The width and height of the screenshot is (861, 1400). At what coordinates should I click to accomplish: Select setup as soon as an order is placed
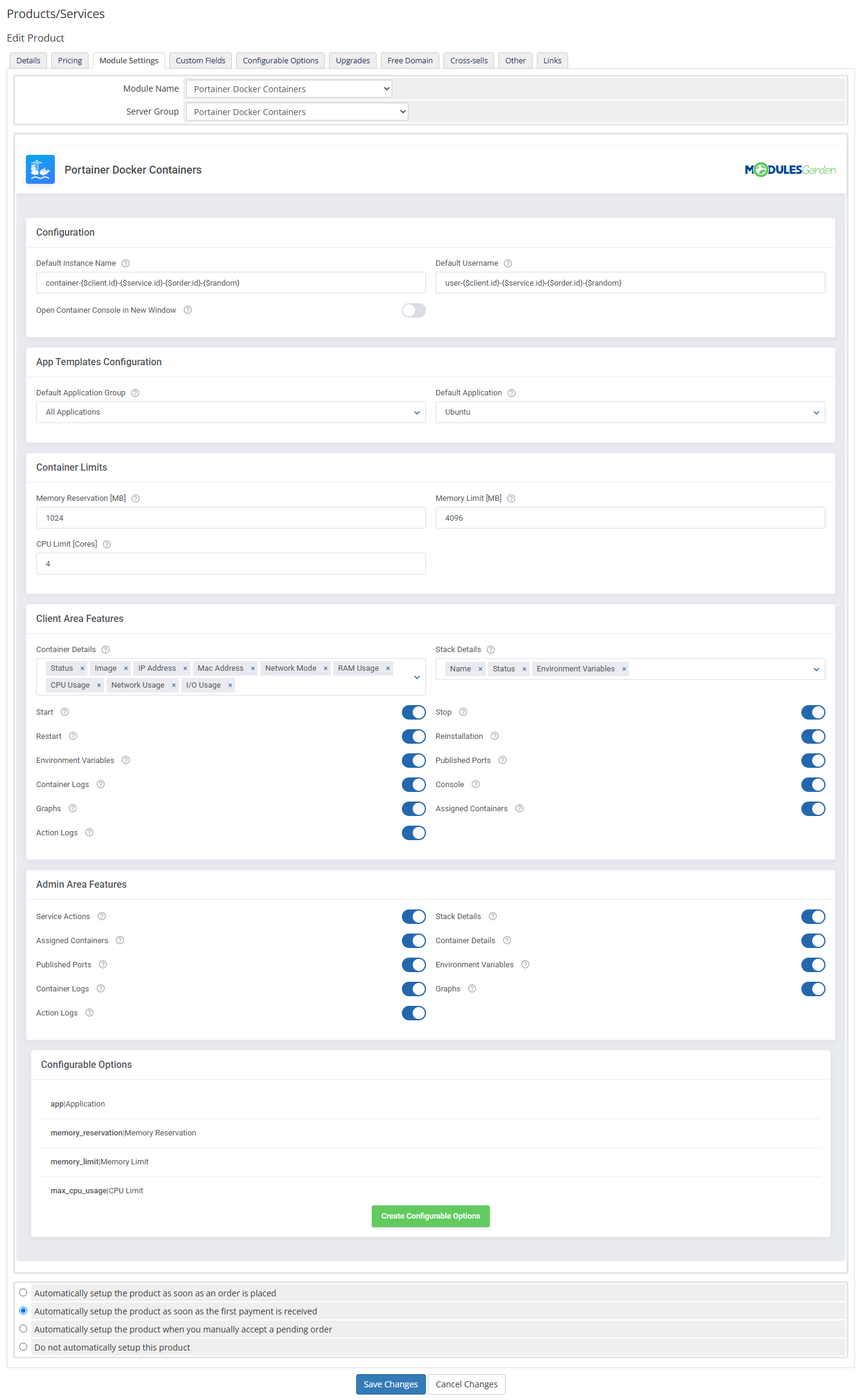[x=23, y=1293]
